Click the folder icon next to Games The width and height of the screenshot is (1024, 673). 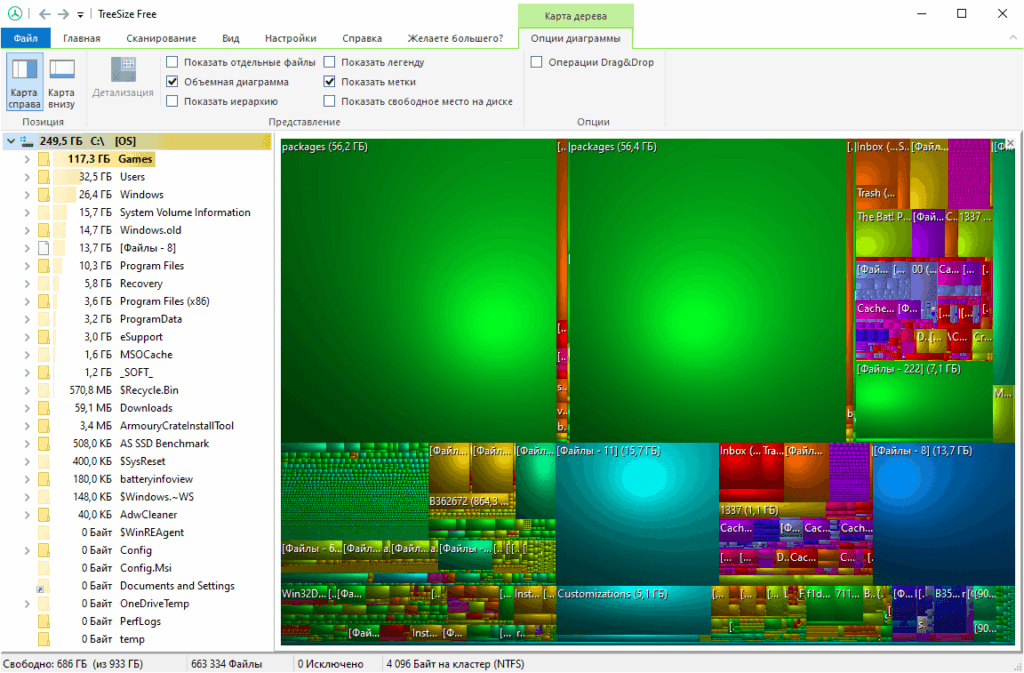(42, 158)
